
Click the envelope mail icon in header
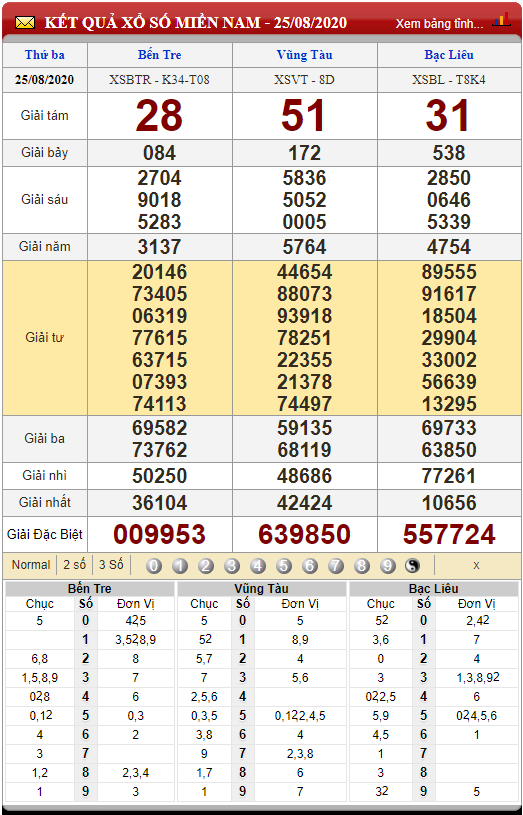pos(24,23)
